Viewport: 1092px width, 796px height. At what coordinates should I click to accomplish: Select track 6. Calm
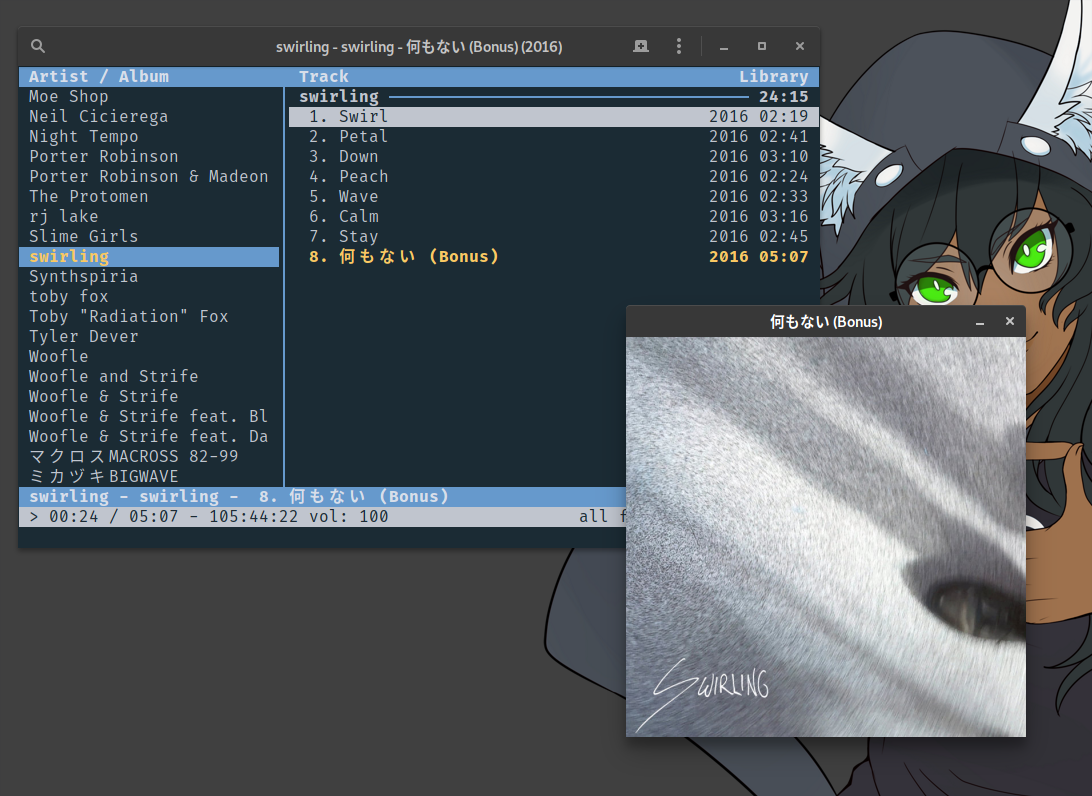point(554,217)
